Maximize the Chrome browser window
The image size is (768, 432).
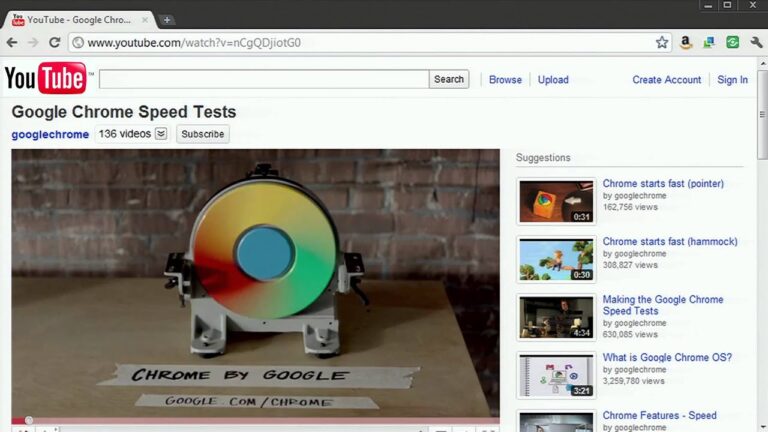[727, 5]
